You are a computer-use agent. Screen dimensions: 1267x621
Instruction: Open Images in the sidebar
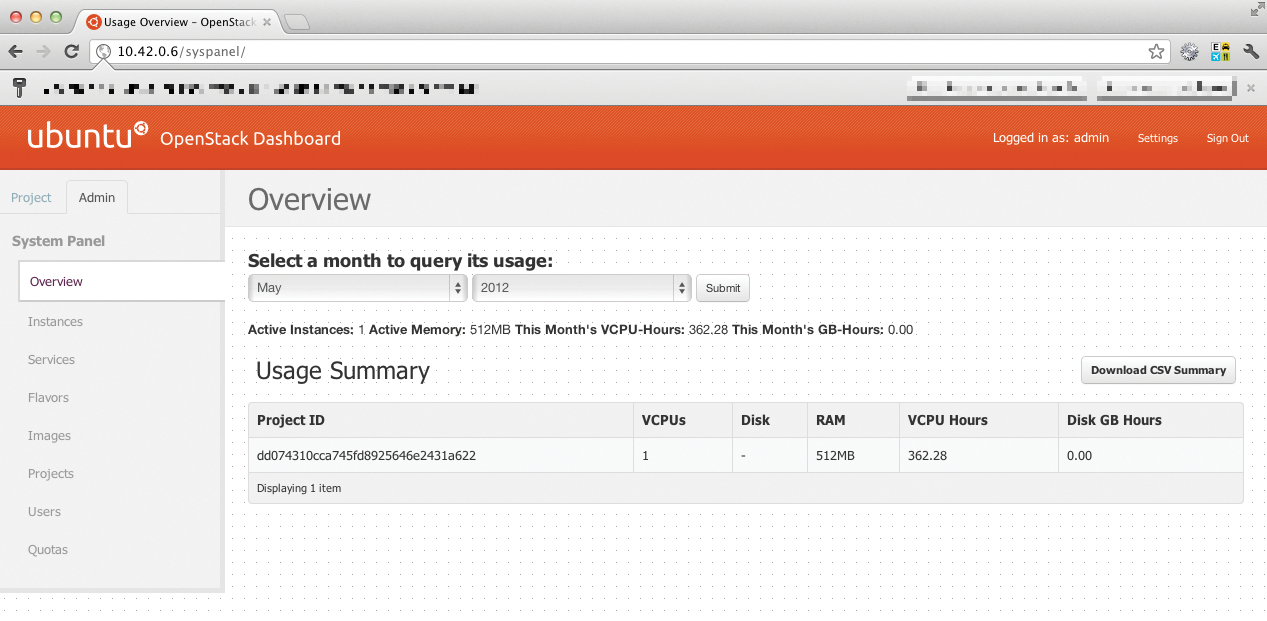point(49,435)
